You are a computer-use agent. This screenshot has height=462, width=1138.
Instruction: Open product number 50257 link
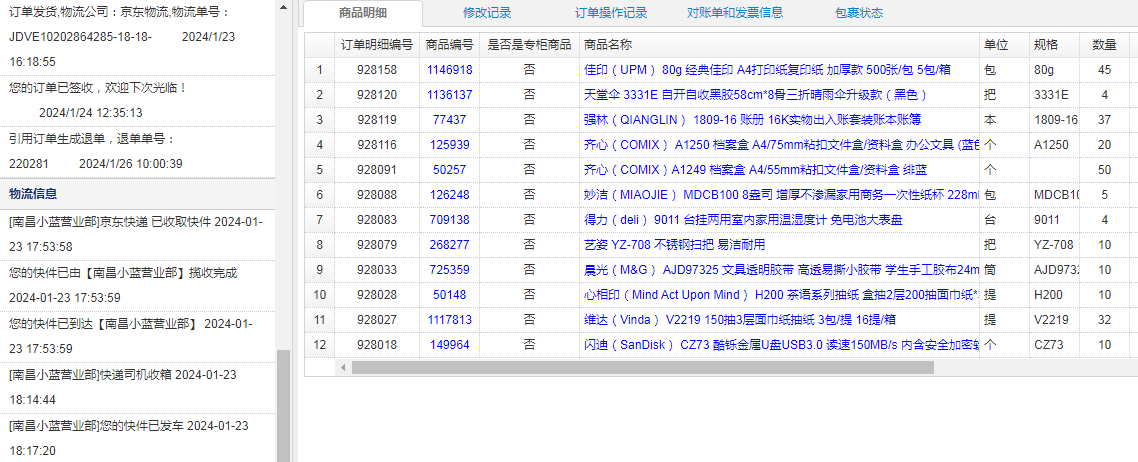click(x=449, y=170)
